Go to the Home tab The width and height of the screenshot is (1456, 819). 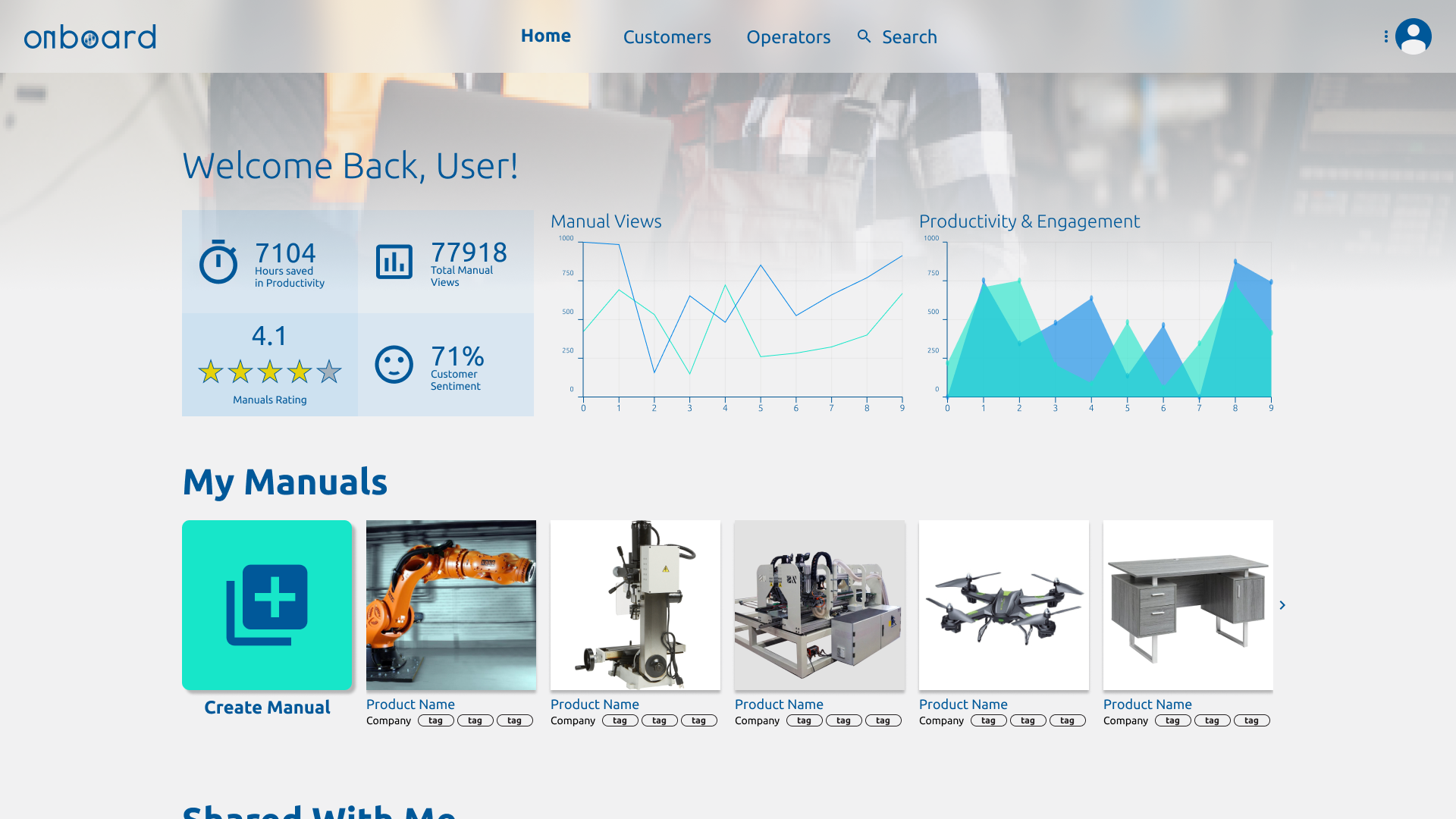545,36
